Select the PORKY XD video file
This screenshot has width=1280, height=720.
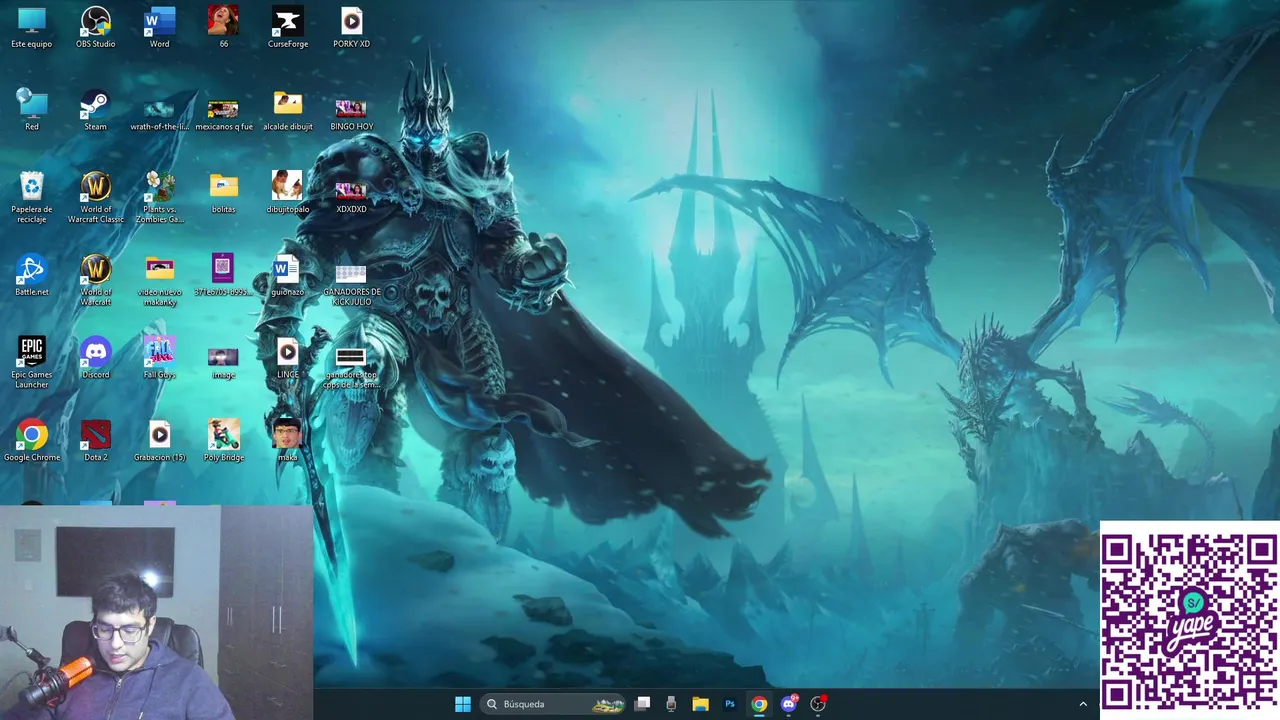click(x=351, y=28)
